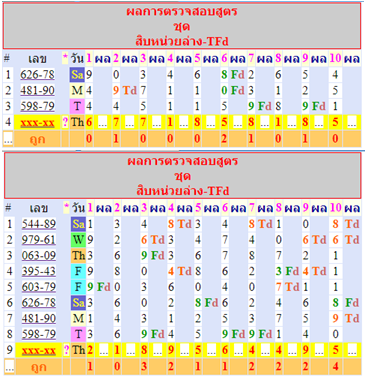Click the '...' box after red 2 in row 9
Viewport: 365px width, 379px height.
click(103, 350)
